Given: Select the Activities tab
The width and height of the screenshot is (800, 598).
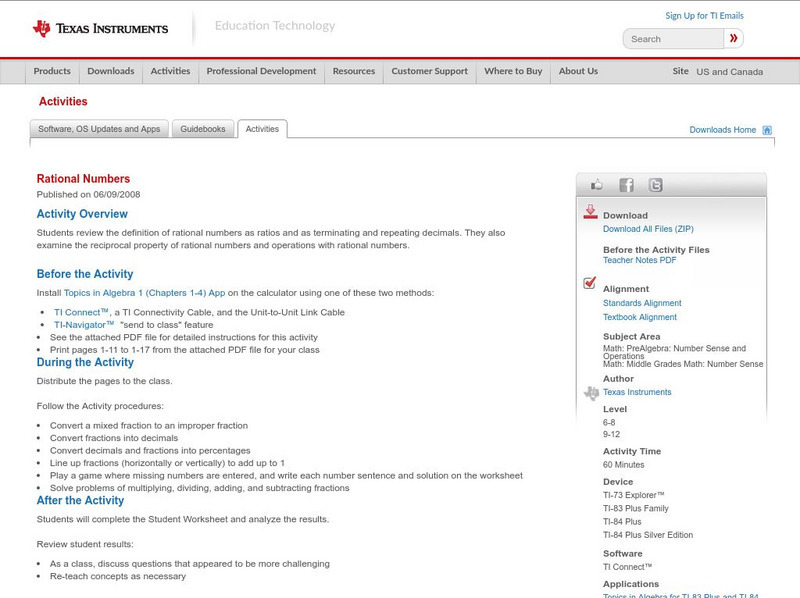Looking at the screenshot, I should point(262,129).
